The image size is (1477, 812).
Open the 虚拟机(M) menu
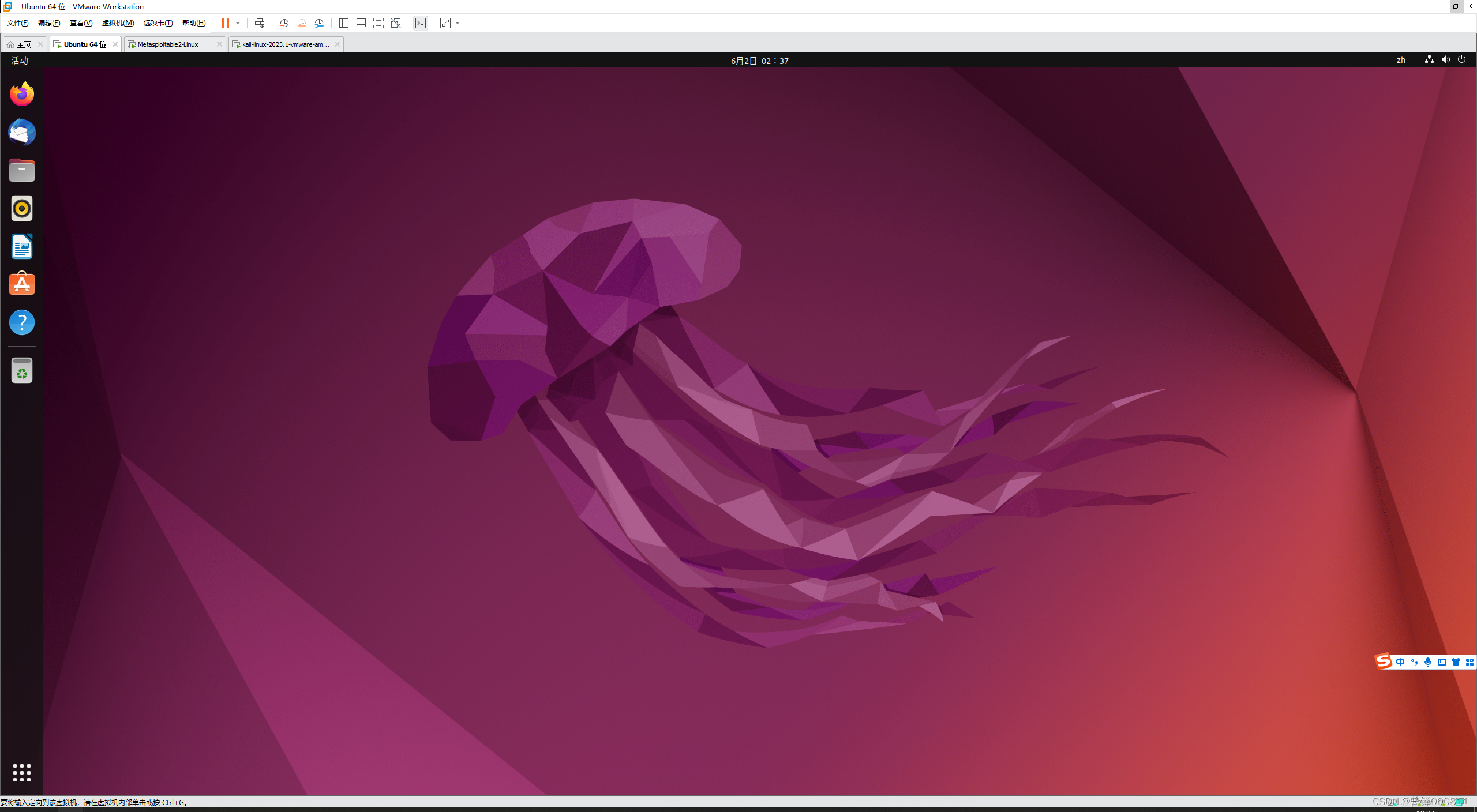[x=118, y=23]
